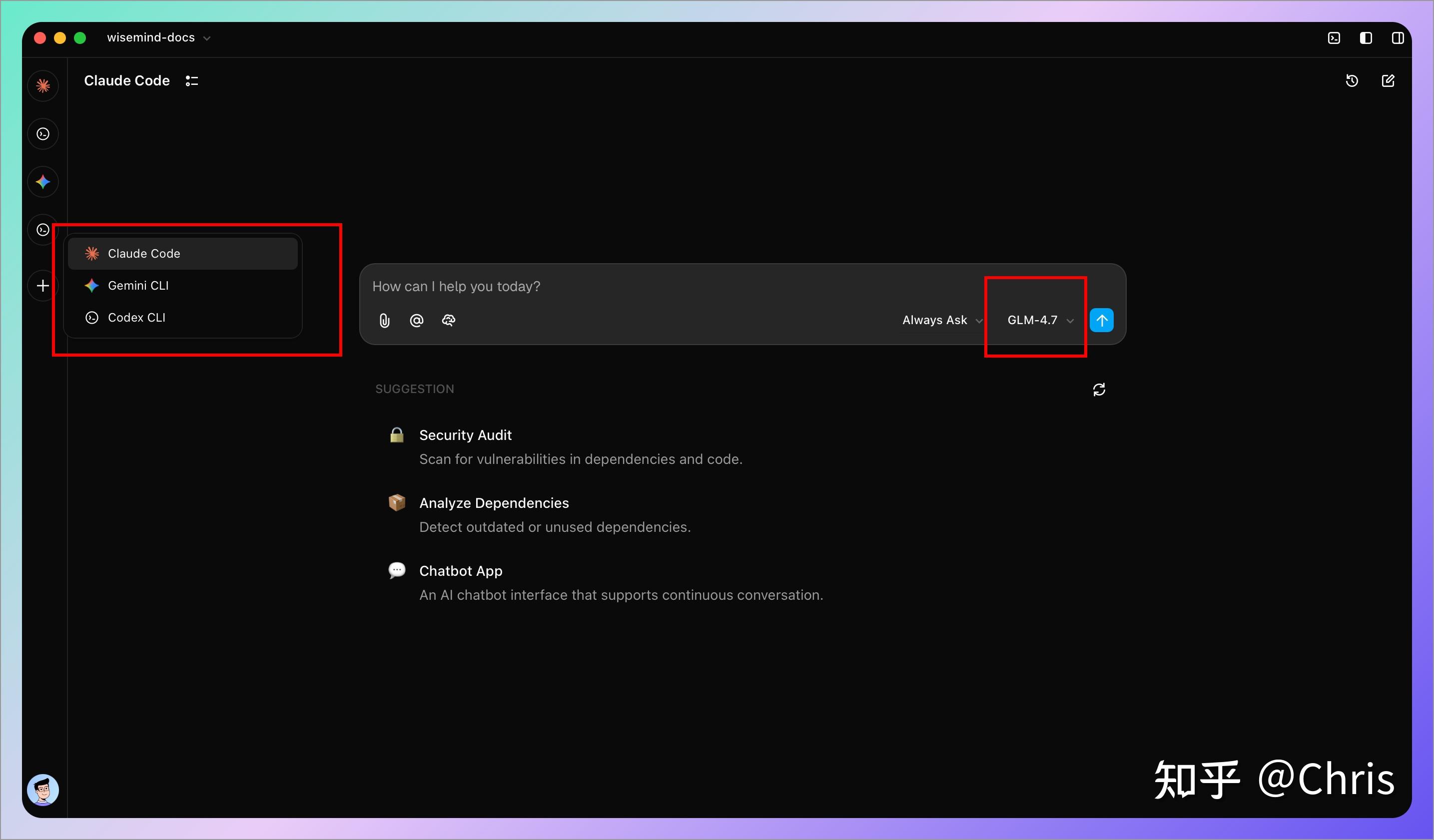The image size is (1434, 840).
Task: Click the plus icon to add agent
Action: pyautogui.click(x=42, y=286)
